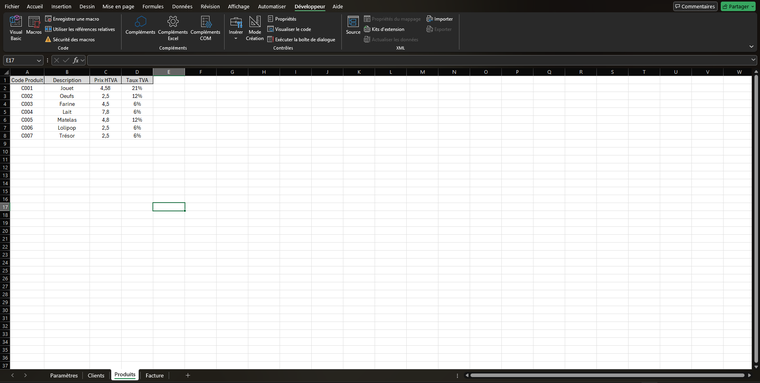Open the Macros list
This screenshot has width=760, height=383.
click(34, 26)
